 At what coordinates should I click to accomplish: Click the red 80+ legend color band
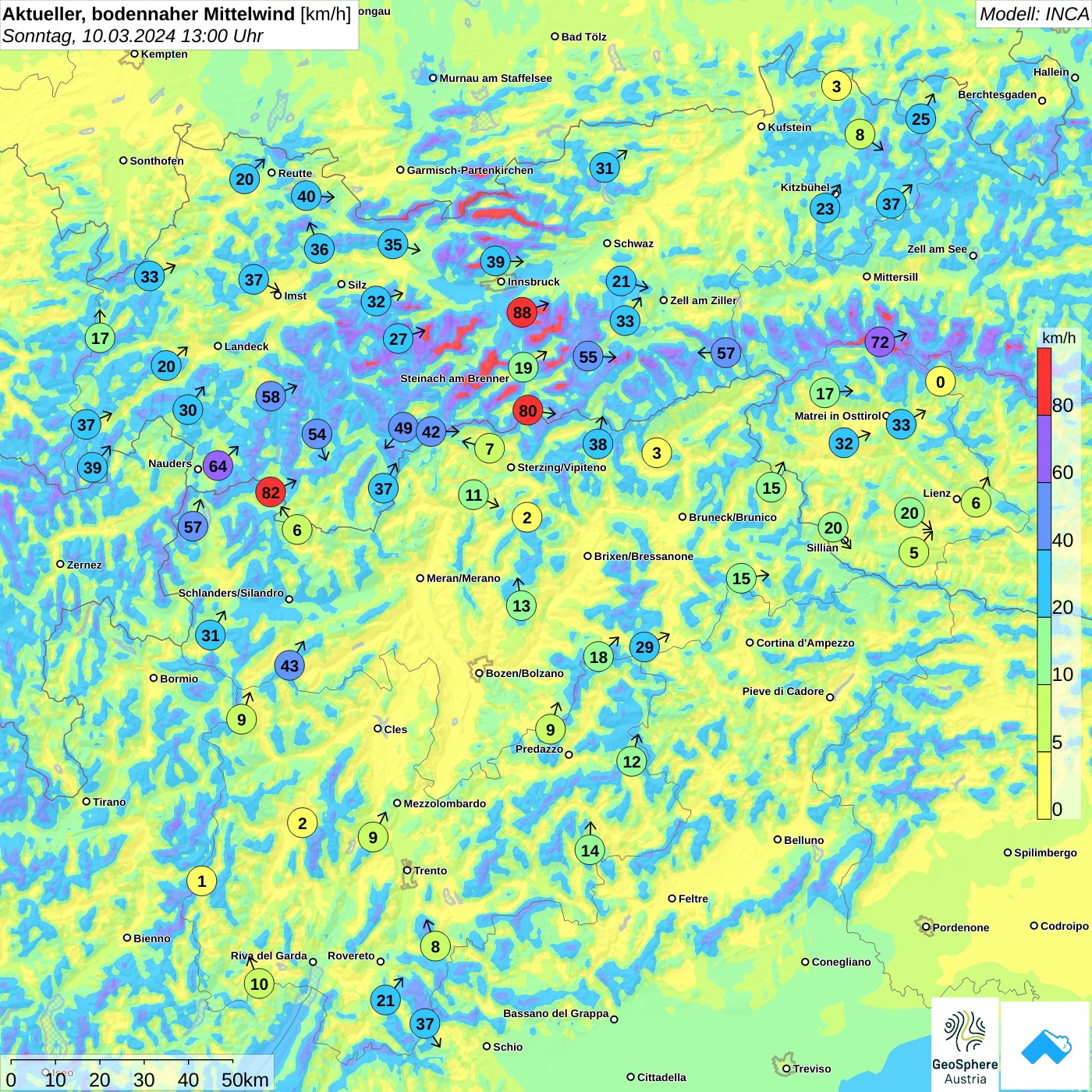pyautogui.click(x=1044, y=381)
